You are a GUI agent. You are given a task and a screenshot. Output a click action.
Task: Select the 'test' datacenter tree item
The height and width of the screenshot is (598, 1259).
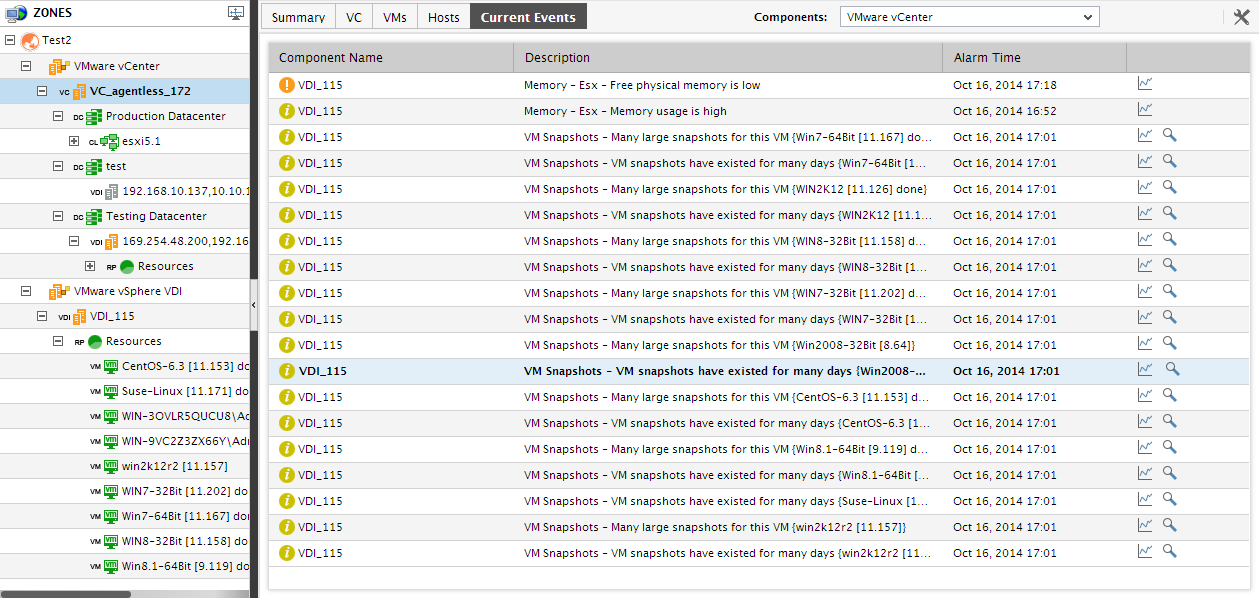116,166
